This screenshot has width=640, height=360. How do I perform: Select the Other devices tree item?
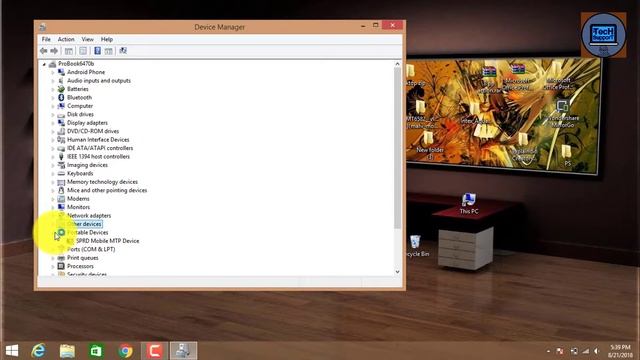(x=84, y=224)
